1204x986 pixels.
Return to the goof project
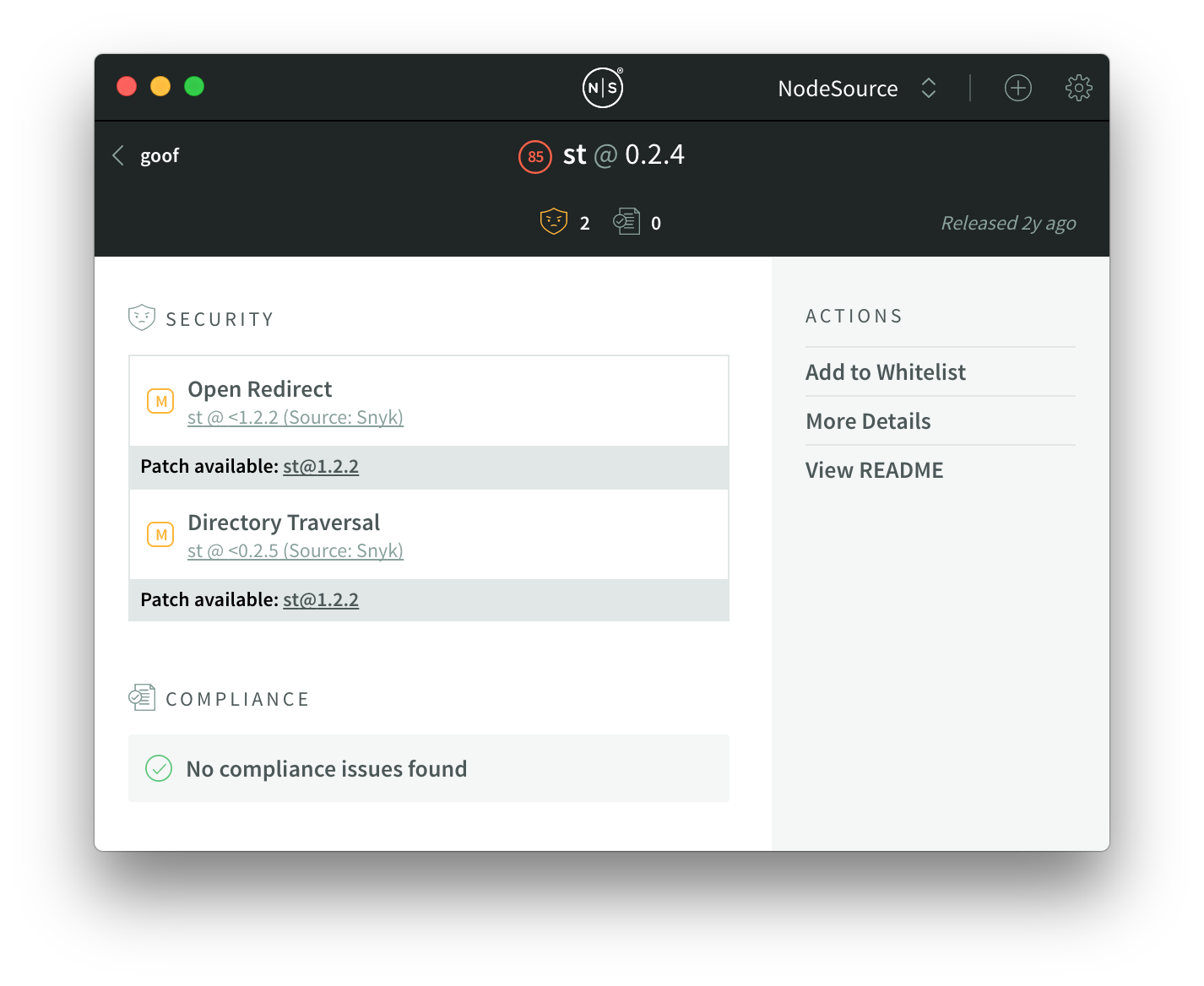coord(160,156)
